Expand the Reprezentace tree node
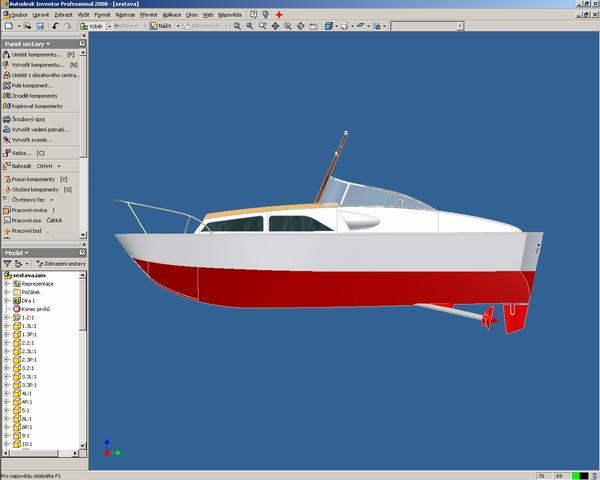The width and height of the screenshot is (600, 480). coord(6,283)
